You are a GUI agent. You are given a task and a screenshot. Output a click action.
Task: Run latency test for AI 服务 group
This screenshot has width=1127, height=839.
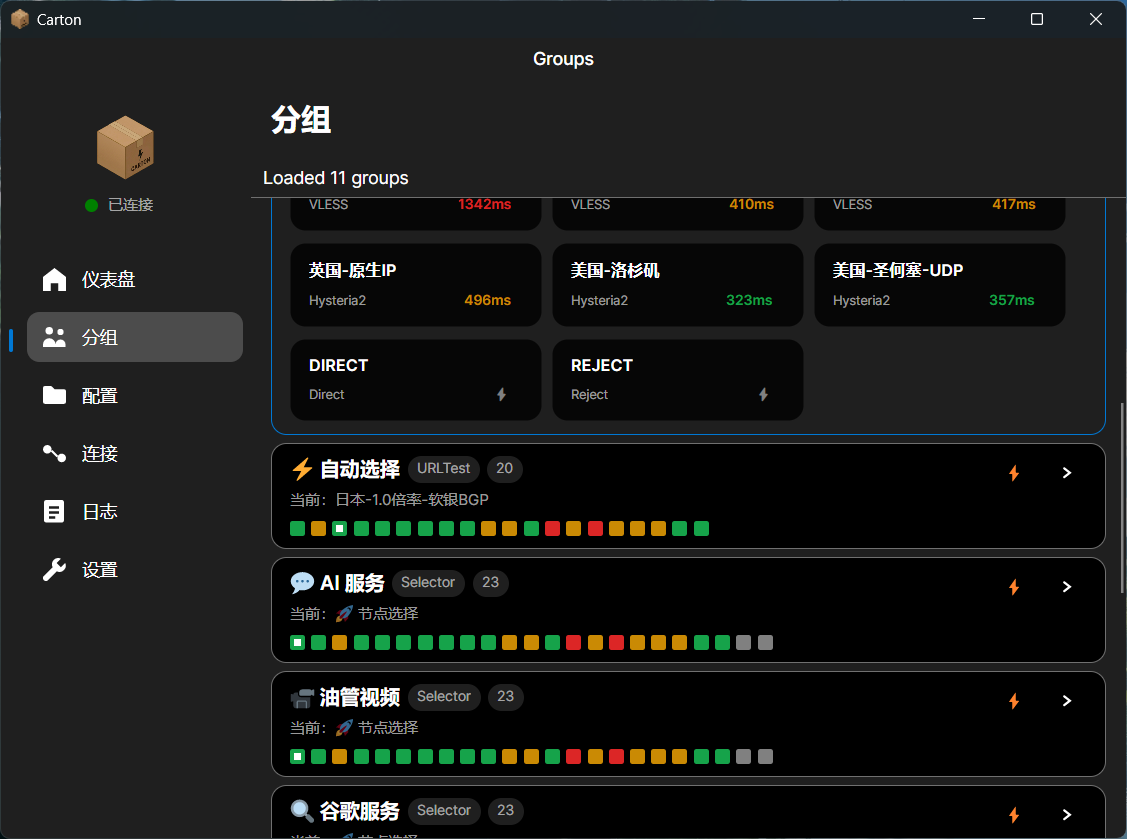[x=1014, y=587]
